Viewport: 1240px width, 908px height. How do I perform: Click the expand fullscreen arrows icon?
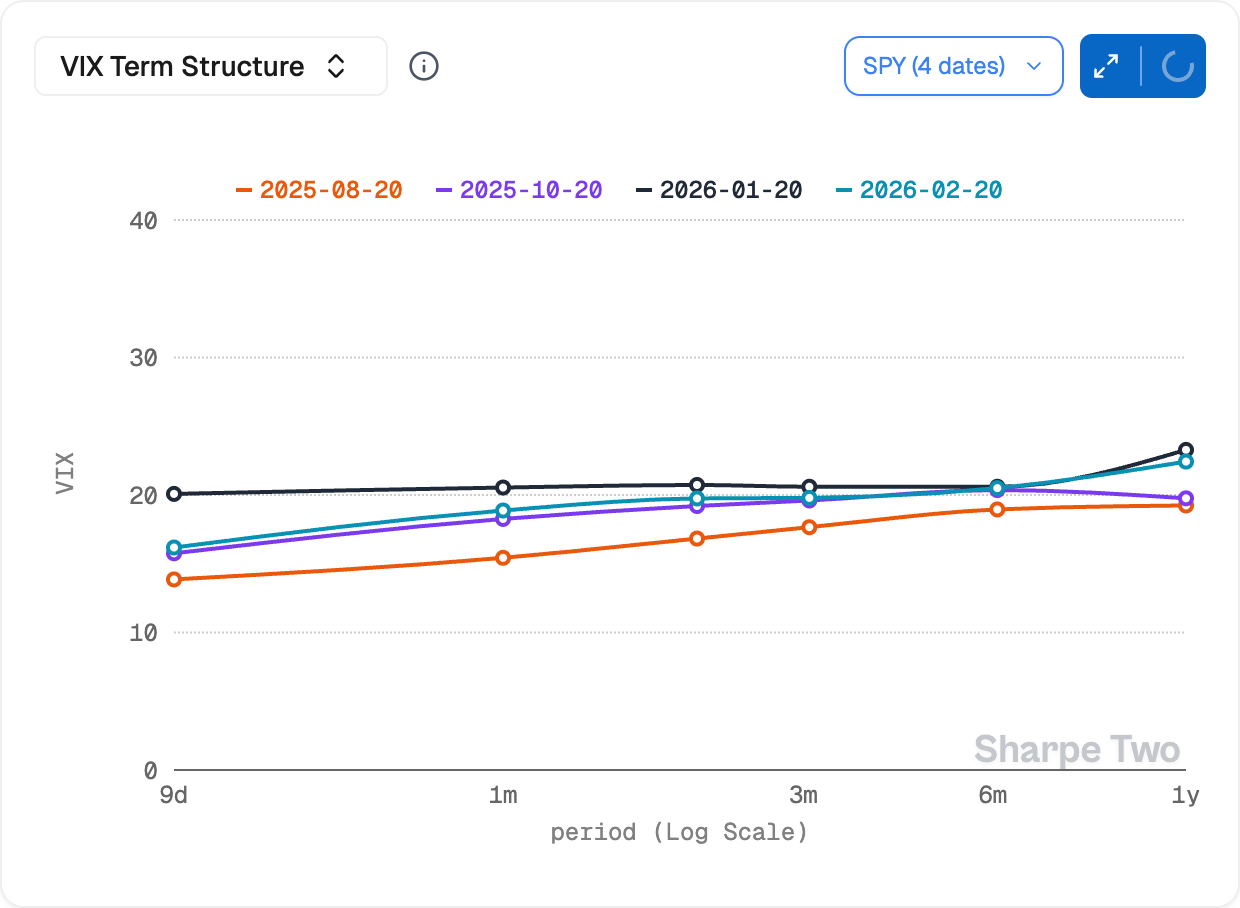coord(1106,67)
